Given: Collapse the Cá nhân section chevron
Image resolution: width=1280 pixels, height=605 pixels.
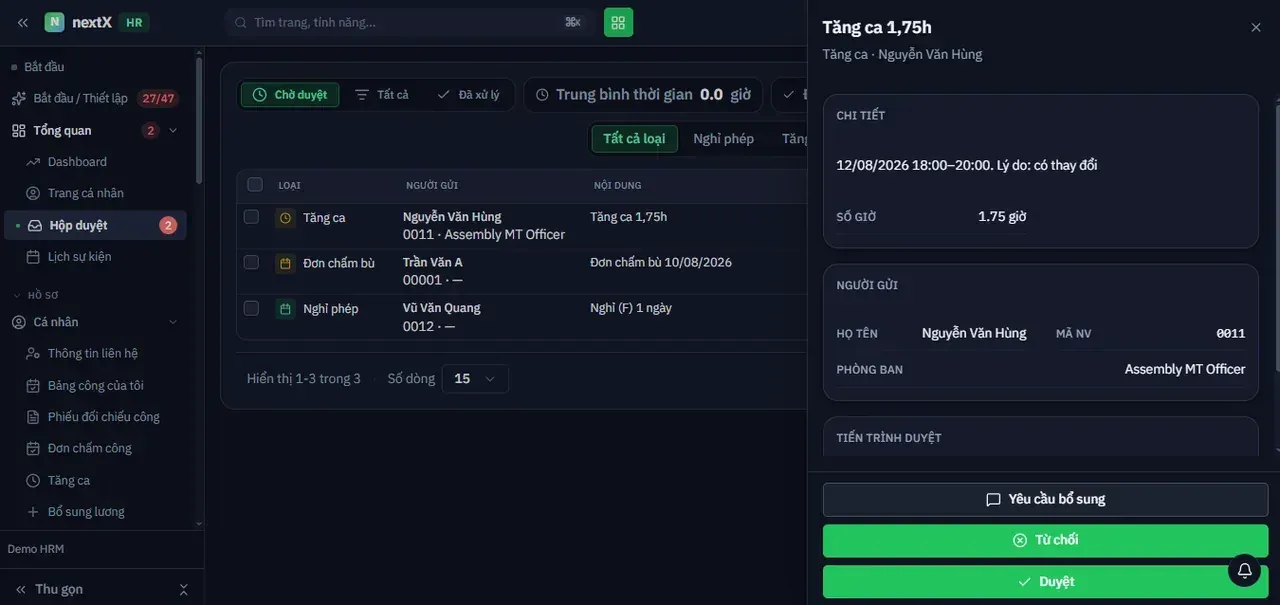Looking at the screenshot, I should pos(173,322).
